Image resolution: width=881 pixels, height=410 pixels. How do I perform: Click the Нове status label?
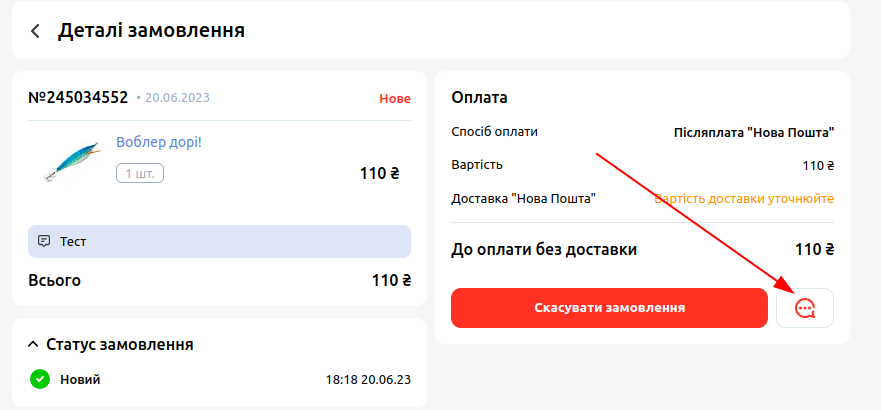[395, 99]
